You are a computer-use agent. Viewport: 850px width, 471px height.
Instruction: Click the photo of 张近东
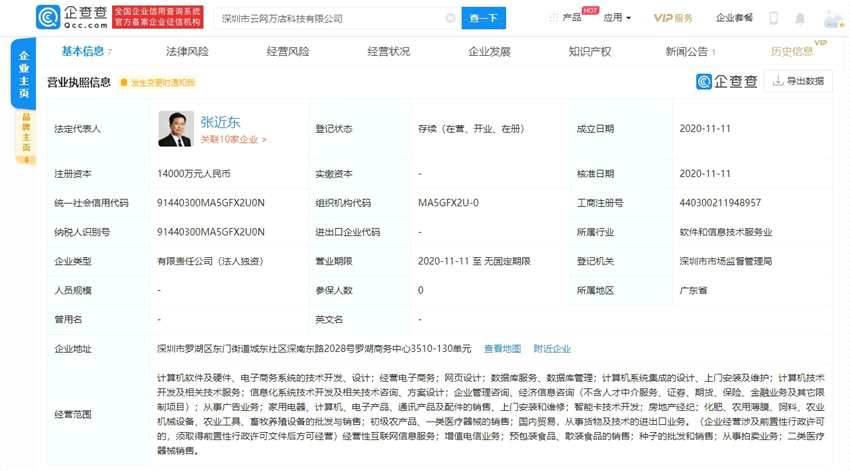pyautogui.click(x=176, y=129)
